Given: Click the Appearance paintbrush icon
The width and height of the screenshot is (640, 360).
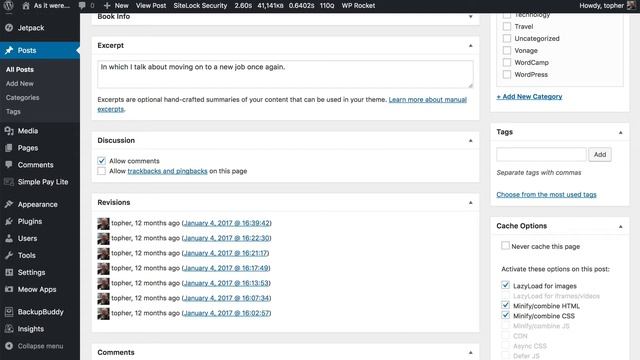Looking at the screenshot, I should pos(9,204).
